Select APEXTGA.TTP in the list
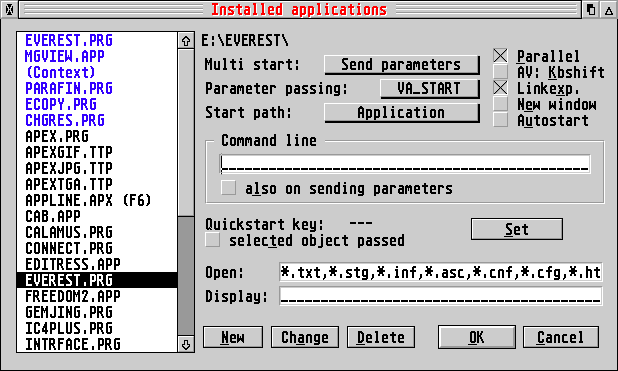618x371 pixels. (97, 184)
